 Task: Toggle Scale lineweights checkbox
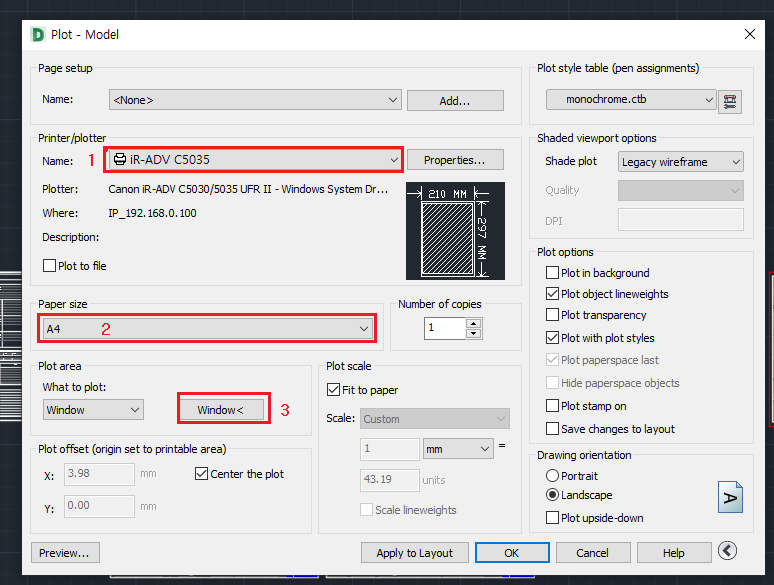366,509
